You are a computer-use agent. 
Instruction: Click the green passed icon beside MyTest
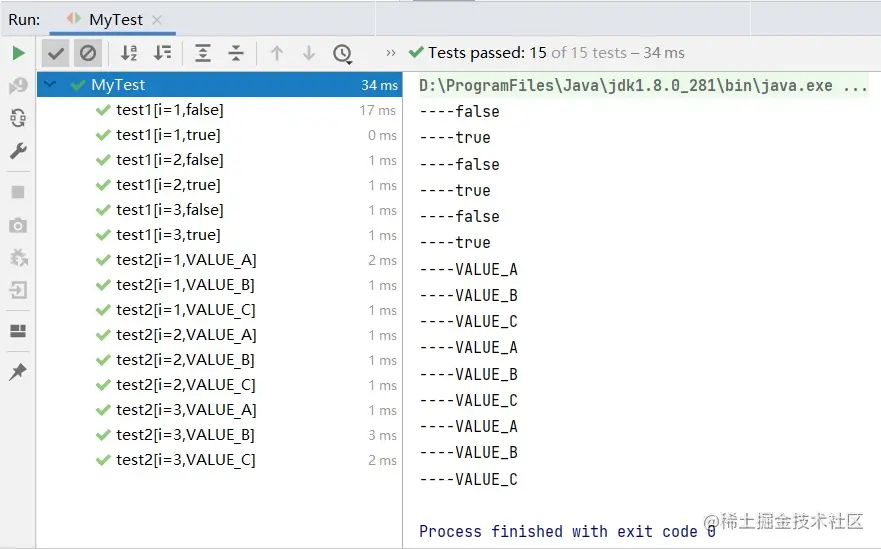78,85
